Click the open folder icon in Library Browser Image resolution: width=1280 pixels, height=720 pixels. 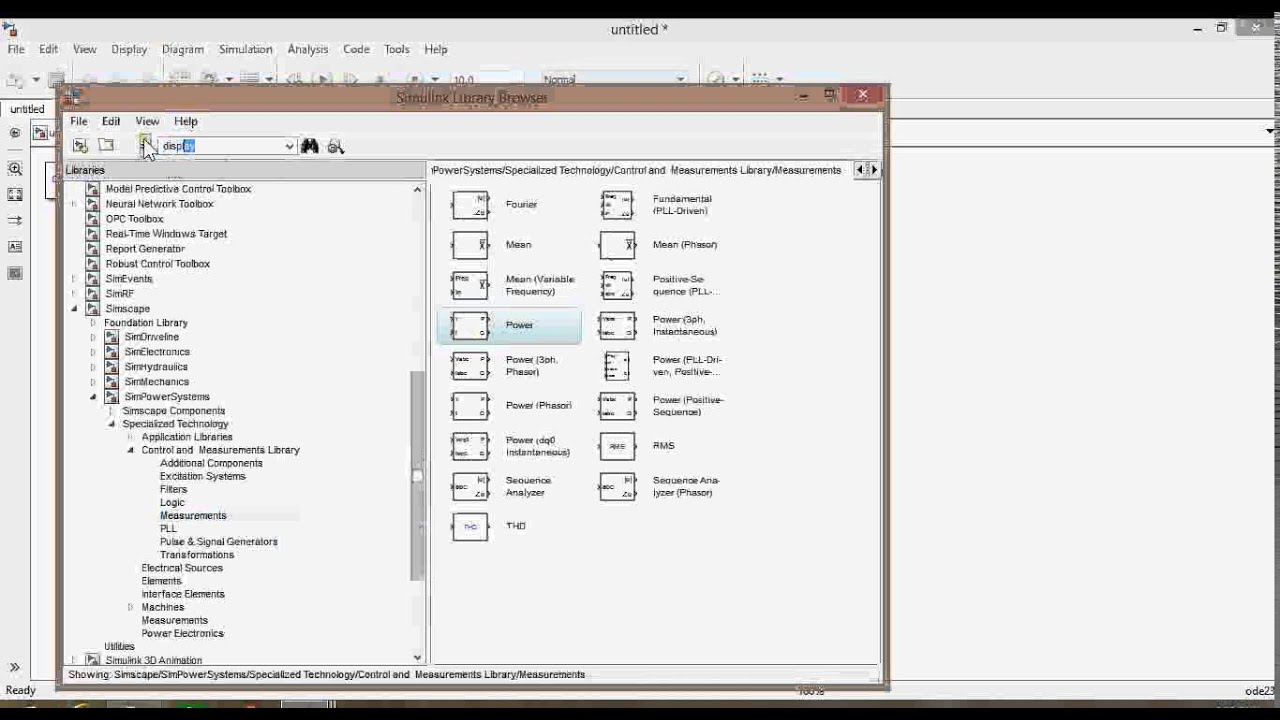[x=107, y=146]
